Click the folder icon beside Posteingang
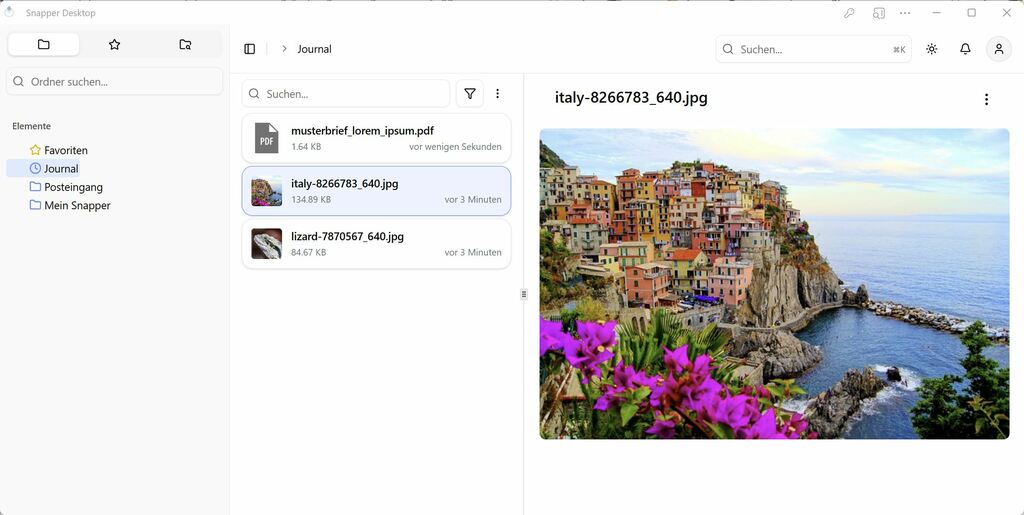Screen dimensions: 1024x515 coord(35,187)
